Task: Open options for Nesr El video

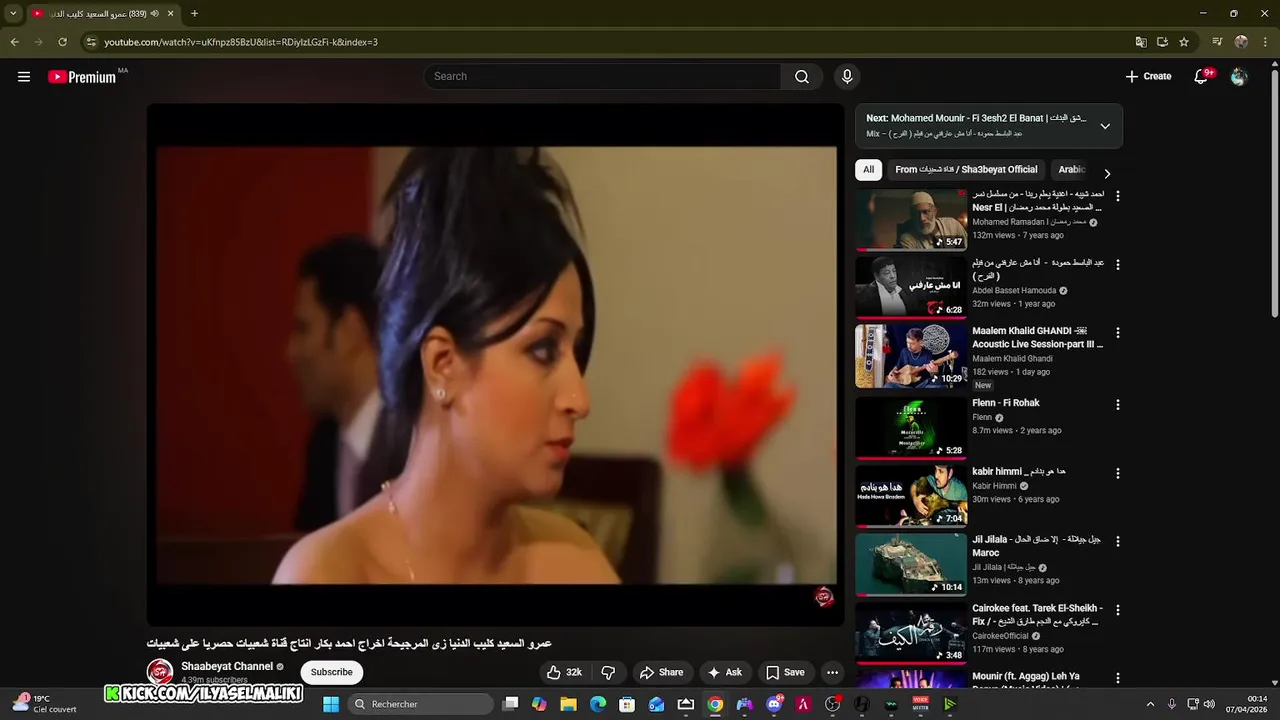Action: point(1118,197)
